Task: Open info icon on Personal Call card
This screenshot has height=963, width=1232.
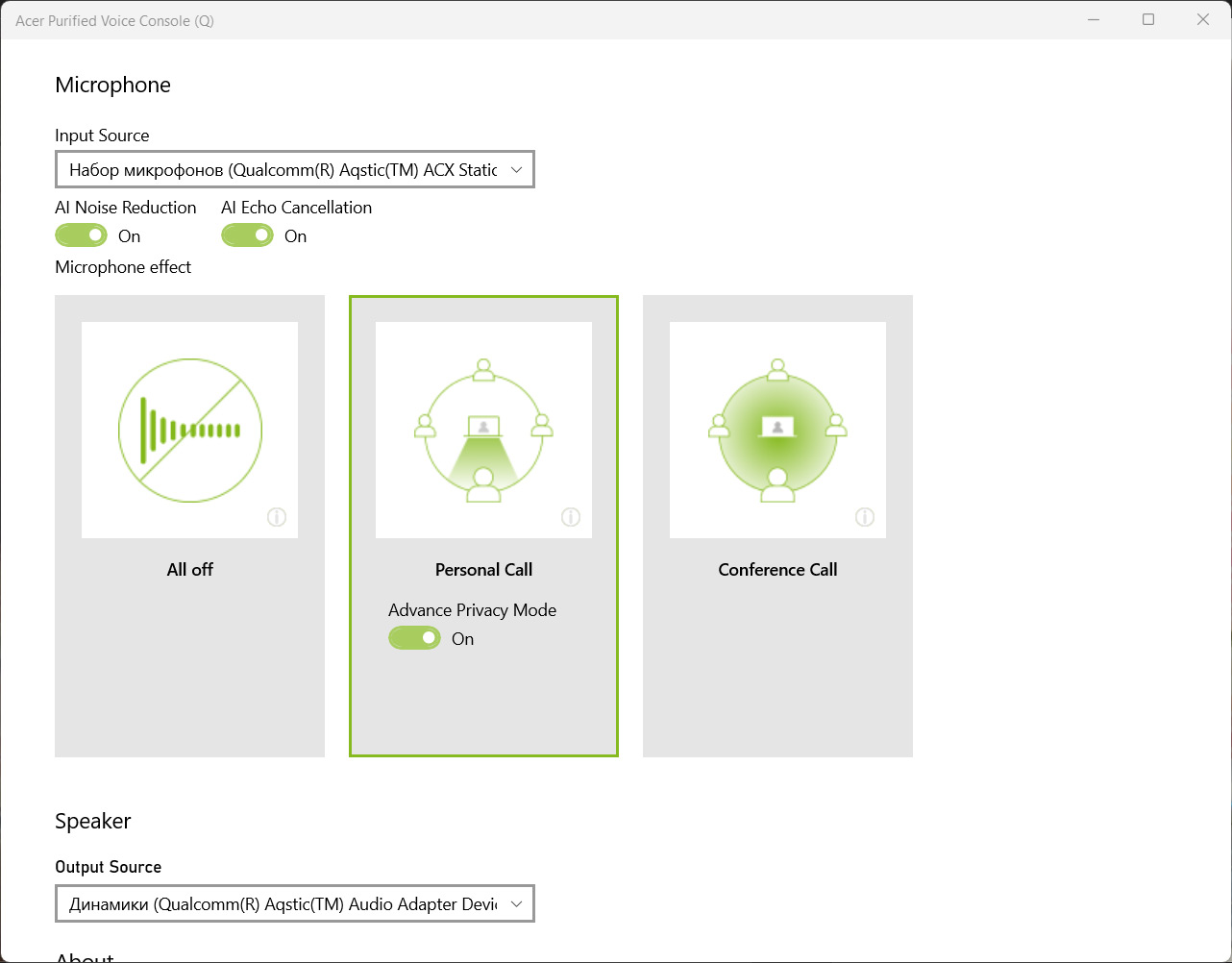Action: [571, 518]
